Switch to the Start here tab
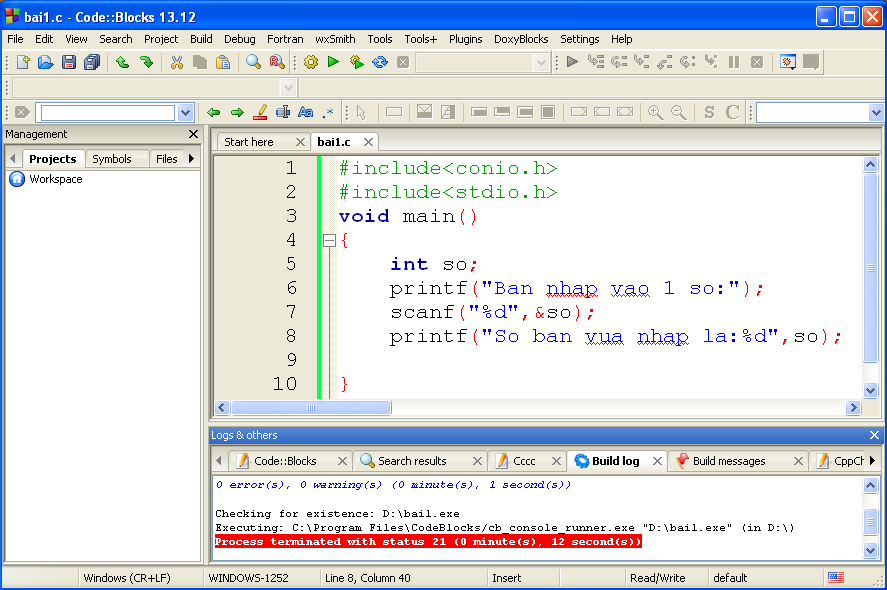 click(248, 142)
